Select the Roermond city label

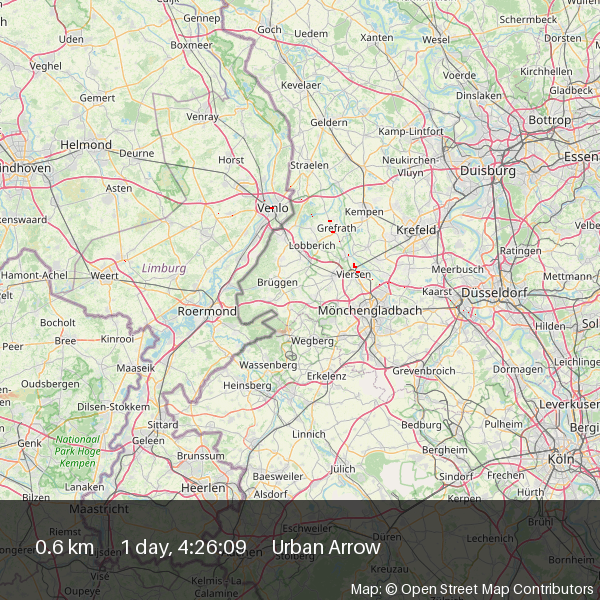[207, 311]
